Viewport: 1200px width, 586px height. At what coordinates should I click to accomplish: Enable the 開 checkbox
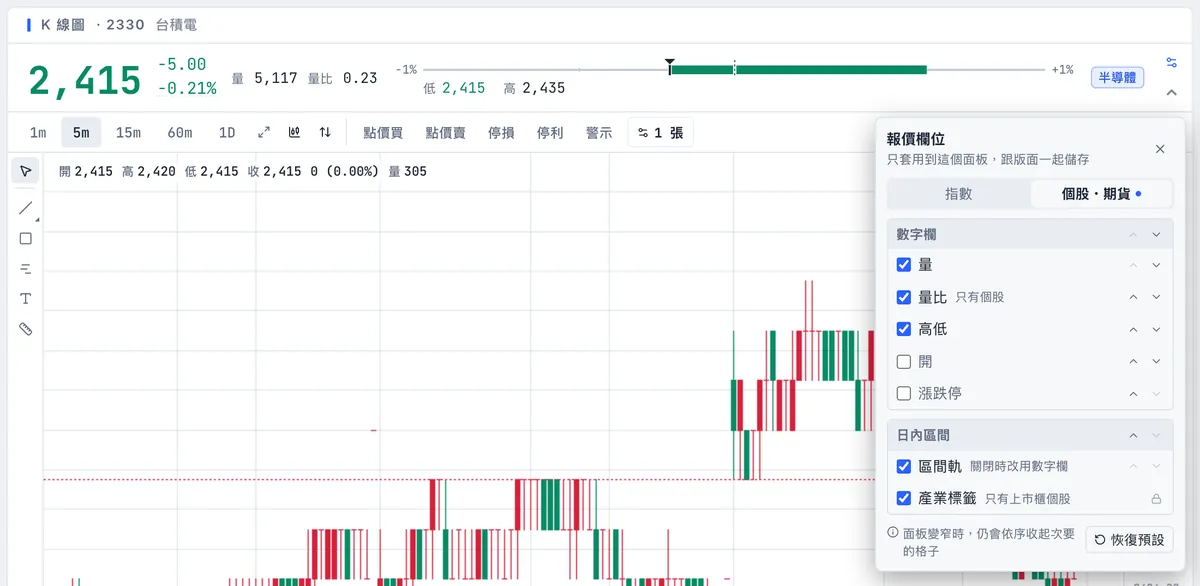(x=904, y=361)
